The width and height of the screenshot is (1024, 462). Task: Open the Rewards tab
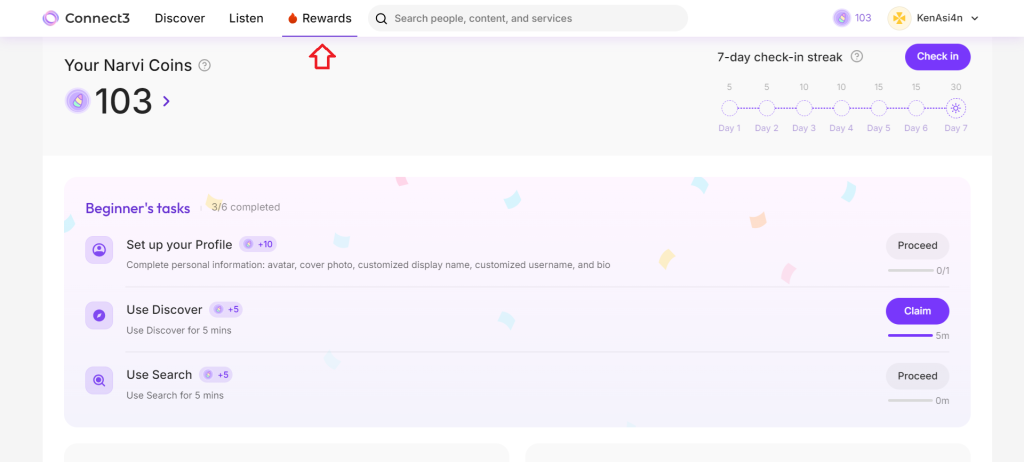point(320,18)
